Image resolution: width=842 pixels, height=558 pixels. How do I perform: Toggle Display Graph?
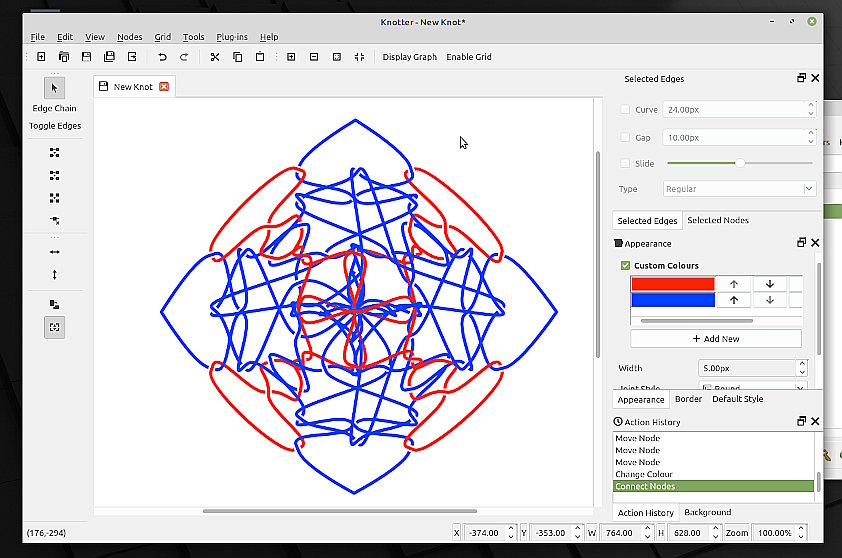click(x=410, y=56)
